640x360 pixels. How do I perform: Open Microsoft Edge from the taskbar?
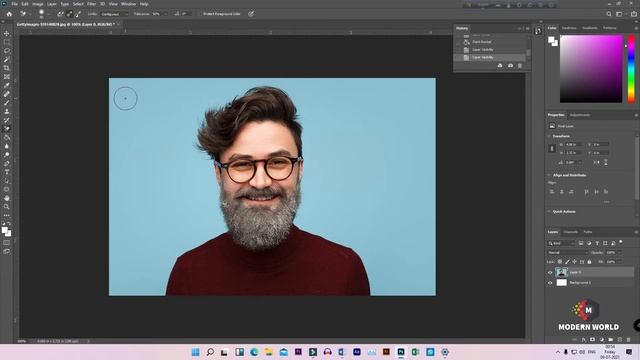pos(254,352)
